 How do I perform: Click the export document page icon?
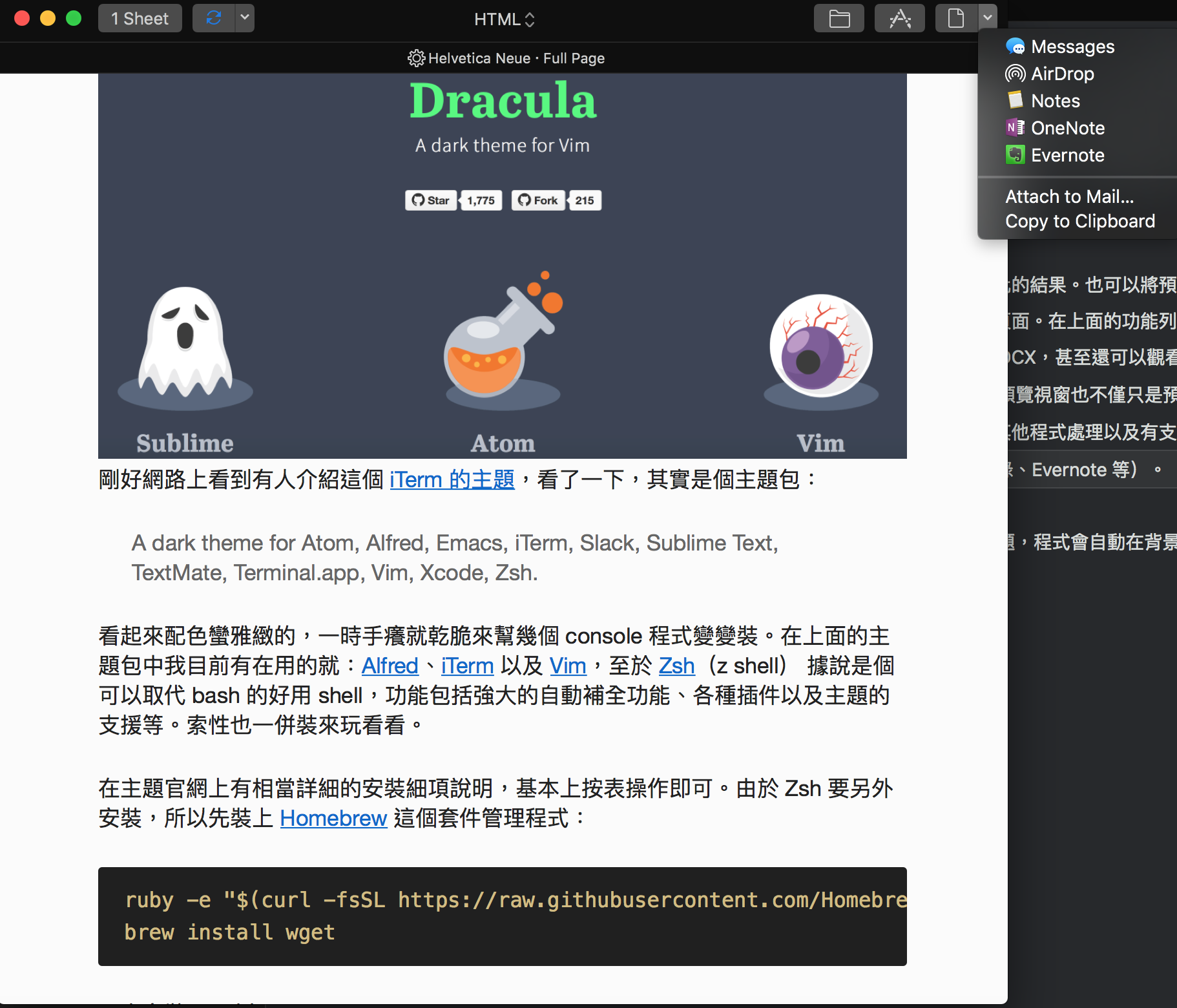coord(955,18)
